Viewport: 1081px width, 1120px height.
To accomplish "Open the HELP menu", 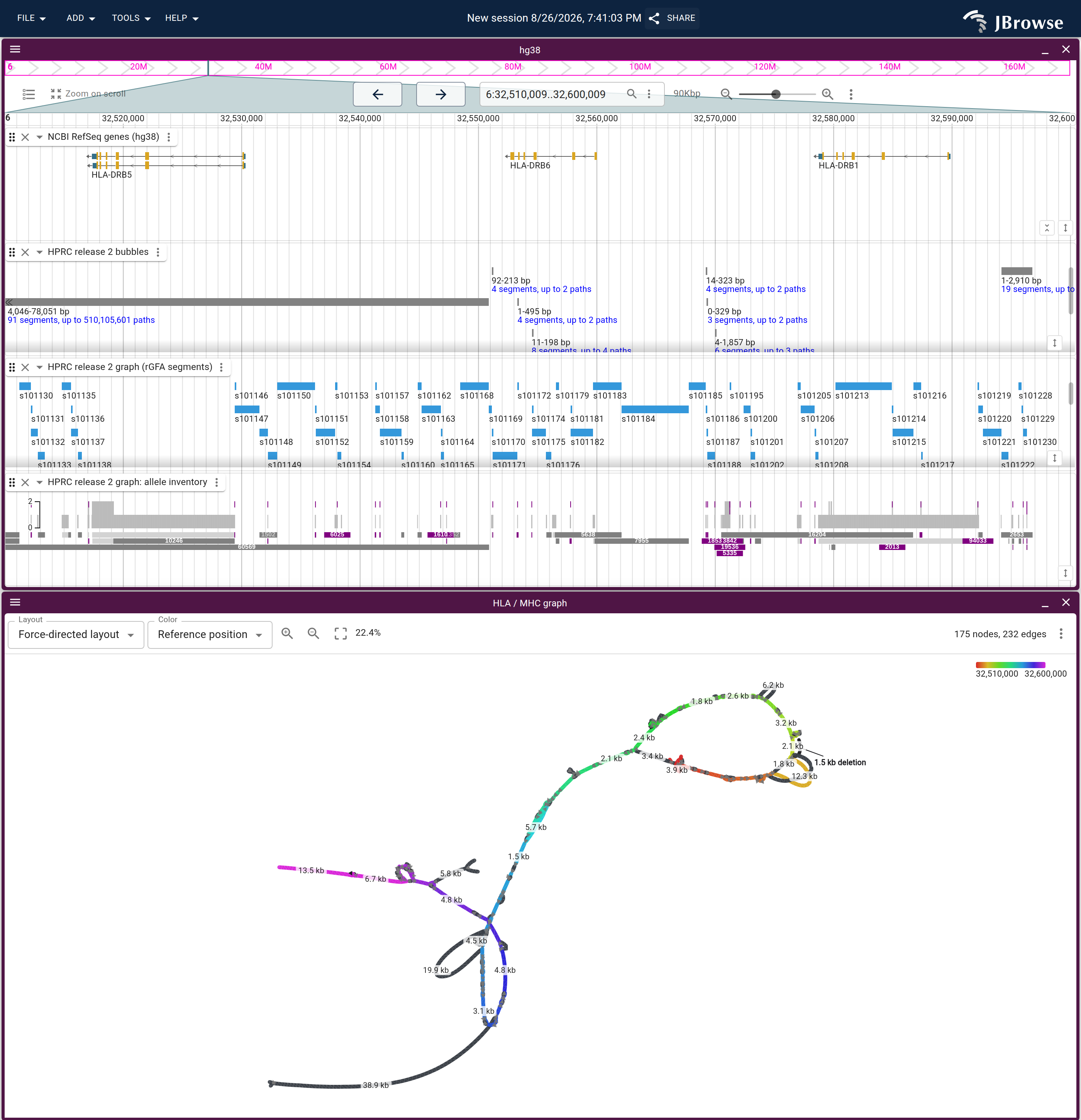I will click(182, 18).
